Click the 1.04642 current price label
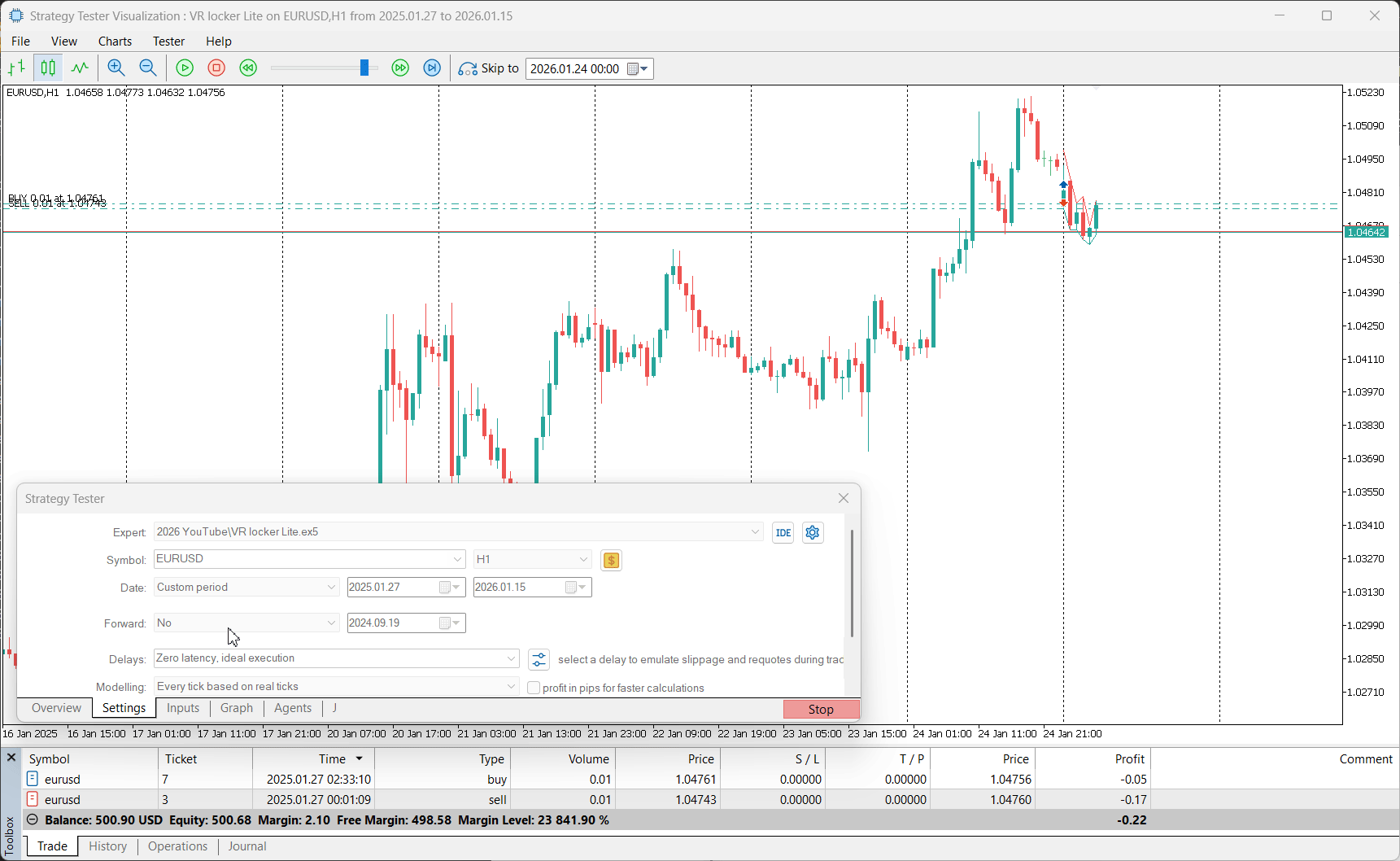 pyautogui.click(x=1366, y=232)
